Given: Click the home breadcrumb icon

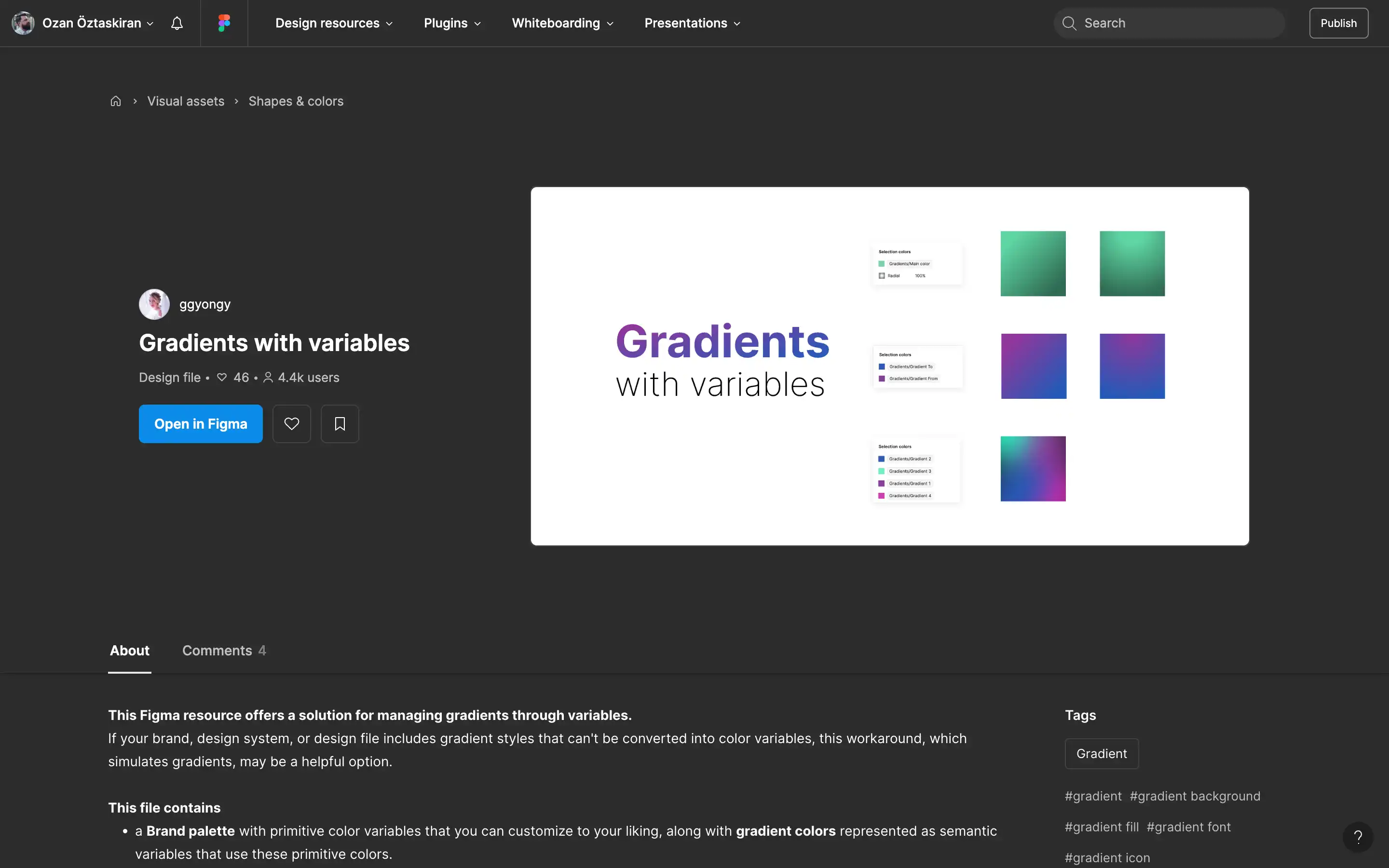Looking at the screenshot, I should [x=115, y=101].
